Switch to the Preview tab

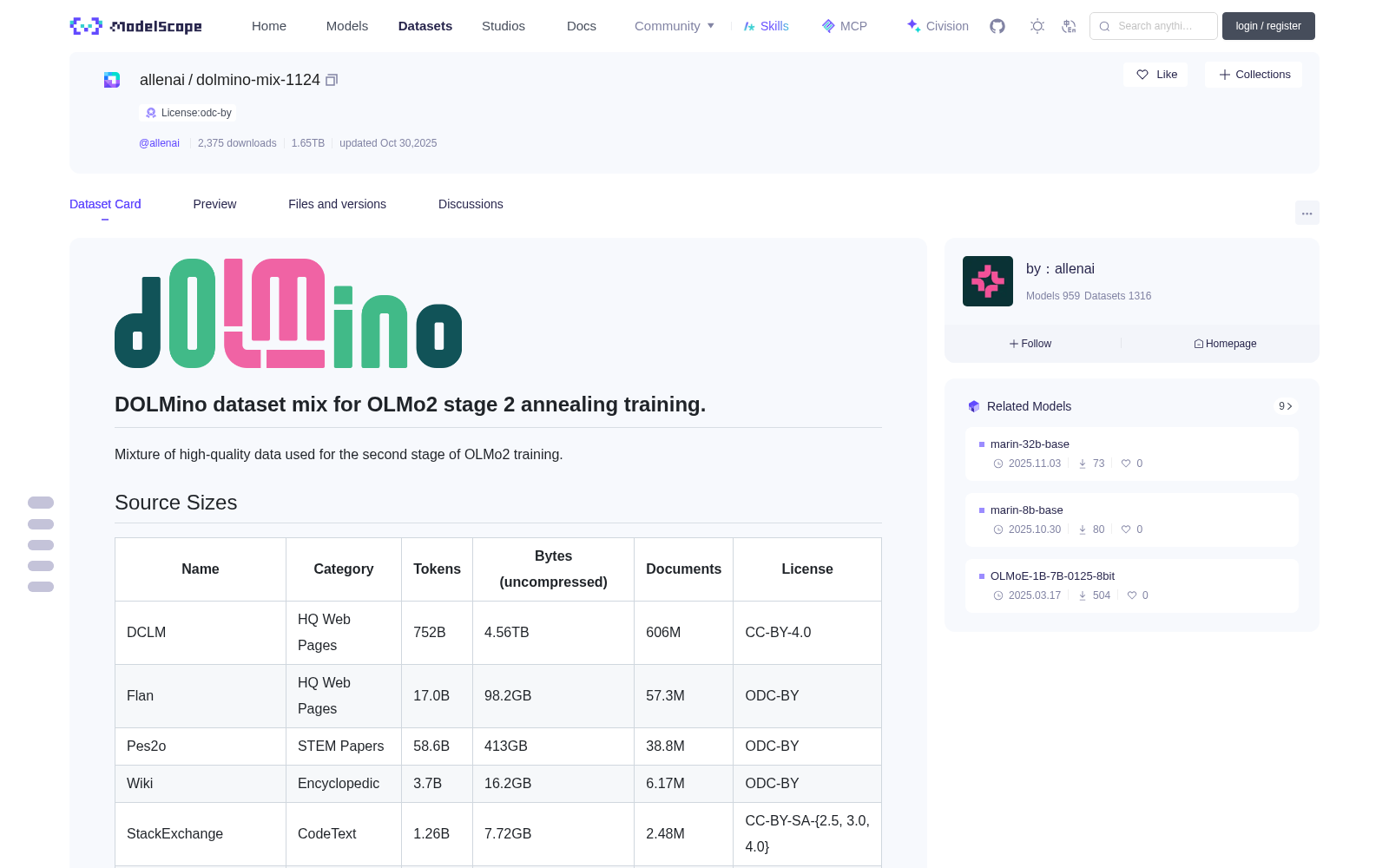pyautogui.click(x=214, y=204)
